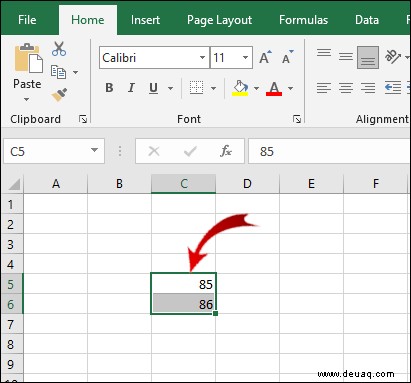Open the Name Box dropdown arrow
This screenshot has width=411, height=383.
tap(94, 150)
